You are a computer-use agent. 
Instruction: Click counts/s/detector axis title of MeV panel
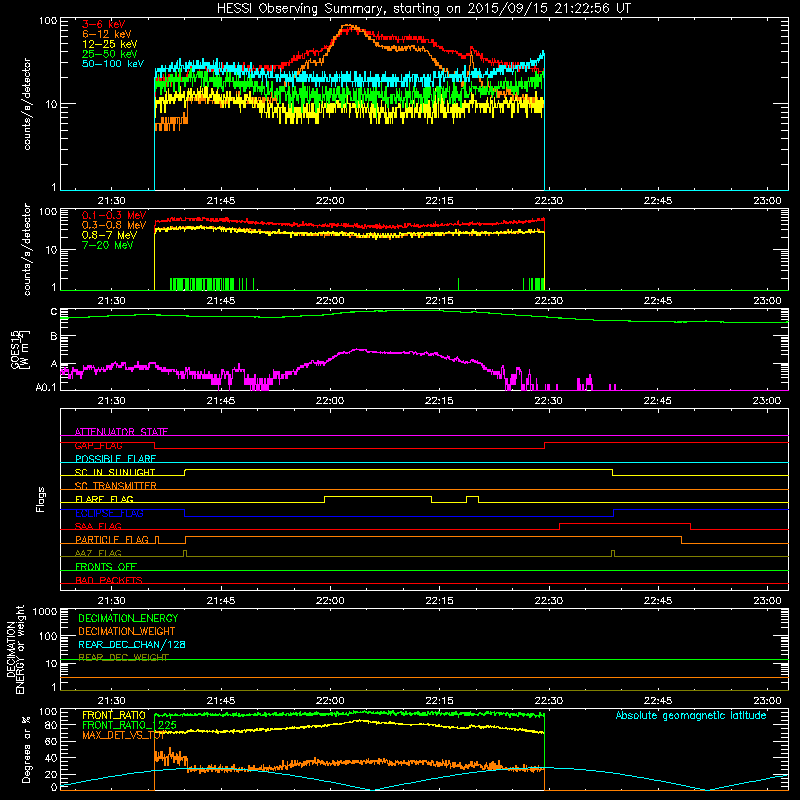click(27, 250)
